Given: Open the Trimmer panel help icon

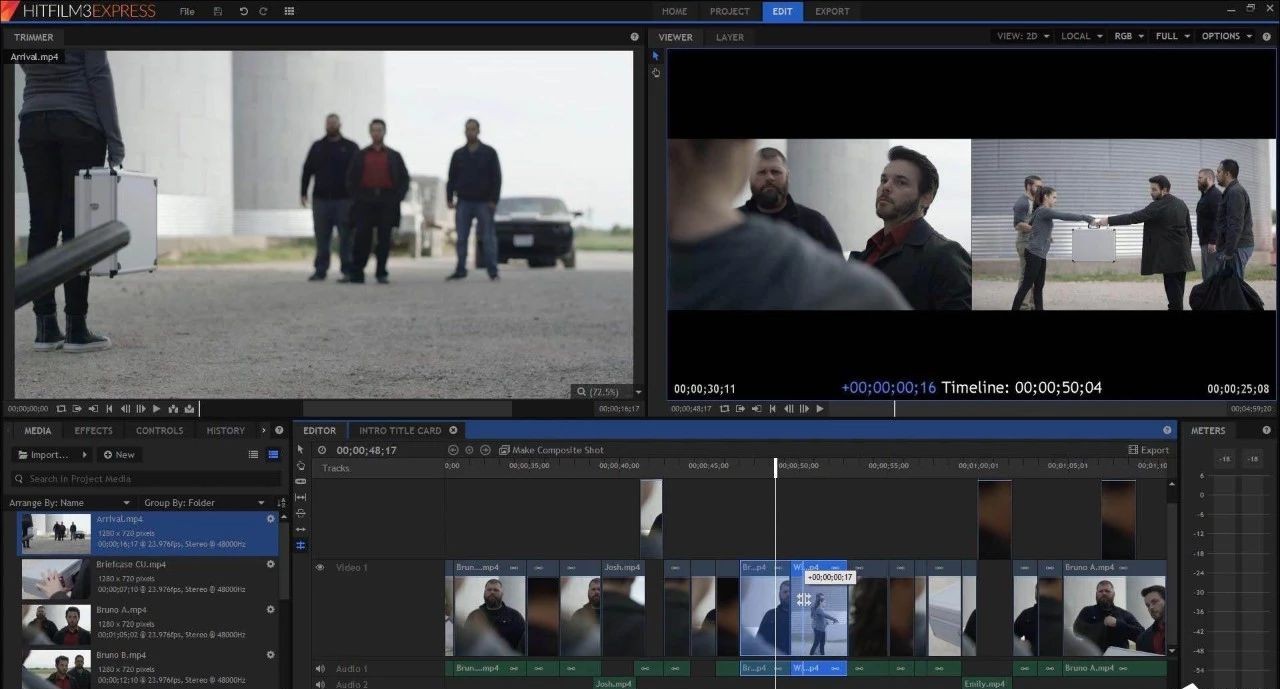Looking at the screenshot, I should tap(634, 37).
